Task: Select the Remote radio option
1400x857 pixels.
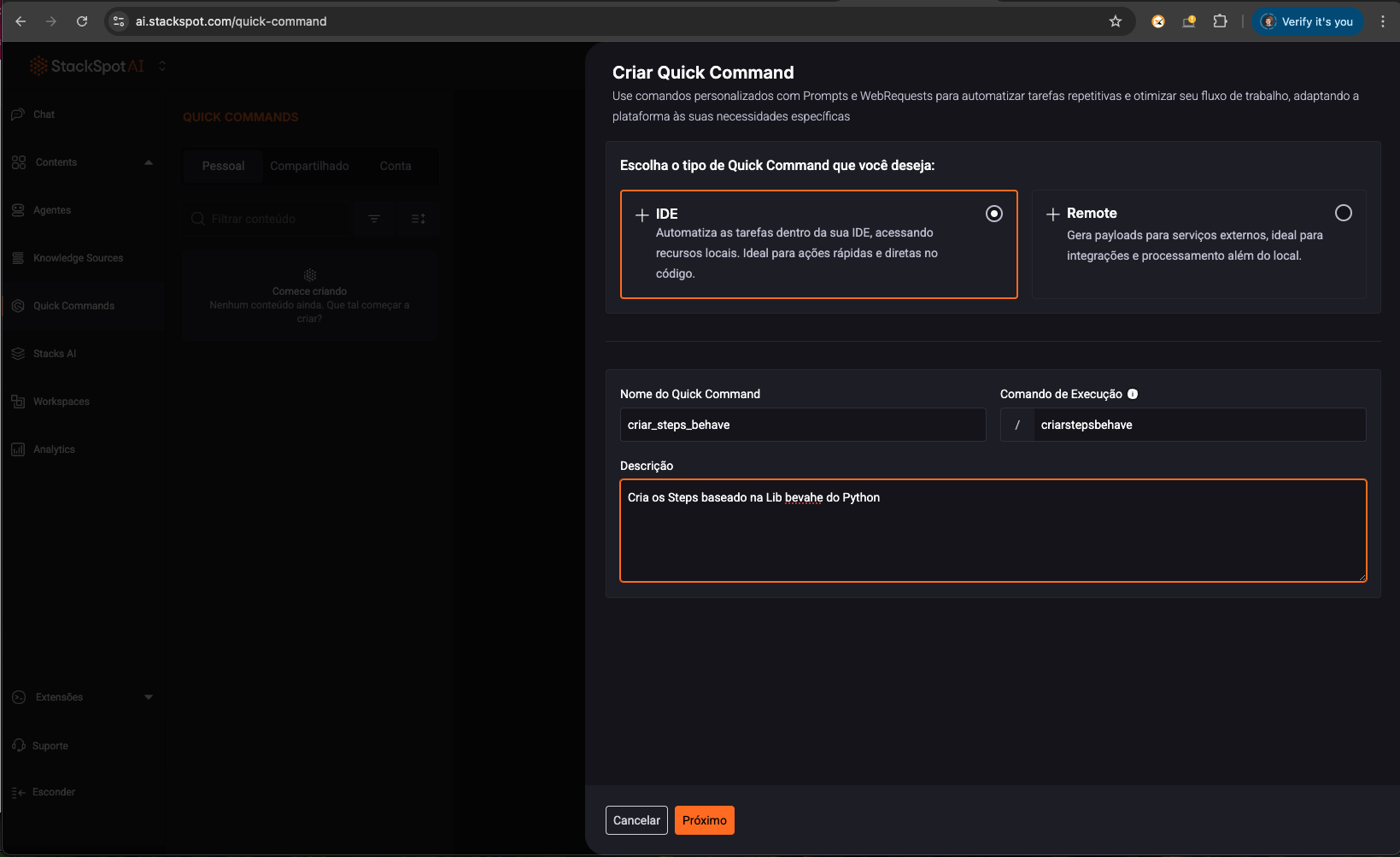Action: (1344, 213)
